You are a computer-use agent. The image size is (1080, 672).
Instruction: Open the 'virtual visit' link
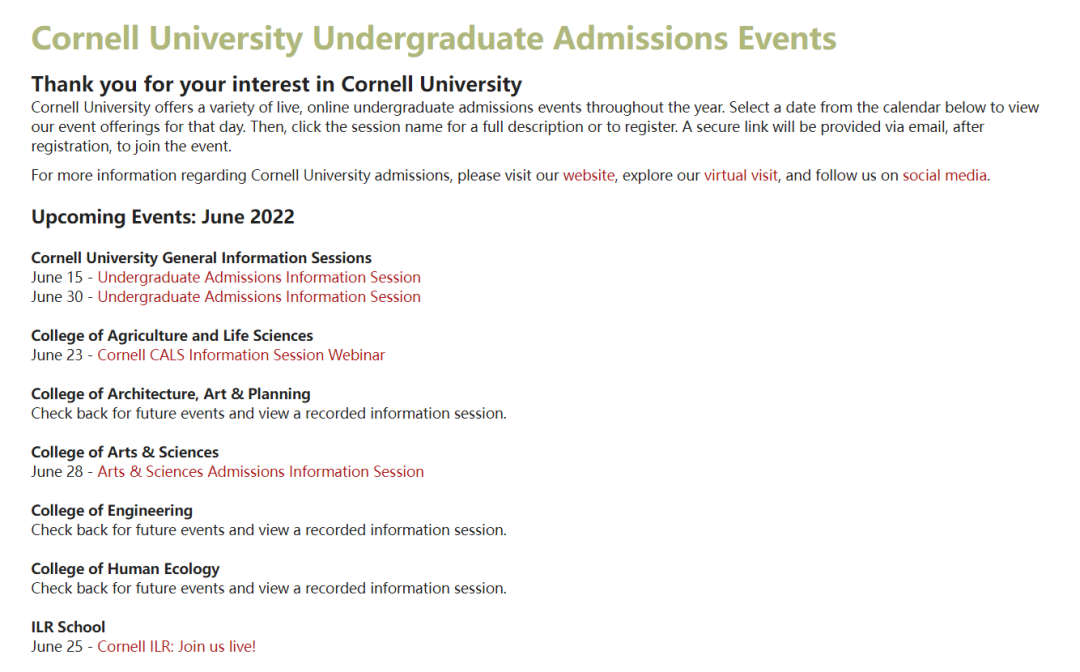click(740, 176)
